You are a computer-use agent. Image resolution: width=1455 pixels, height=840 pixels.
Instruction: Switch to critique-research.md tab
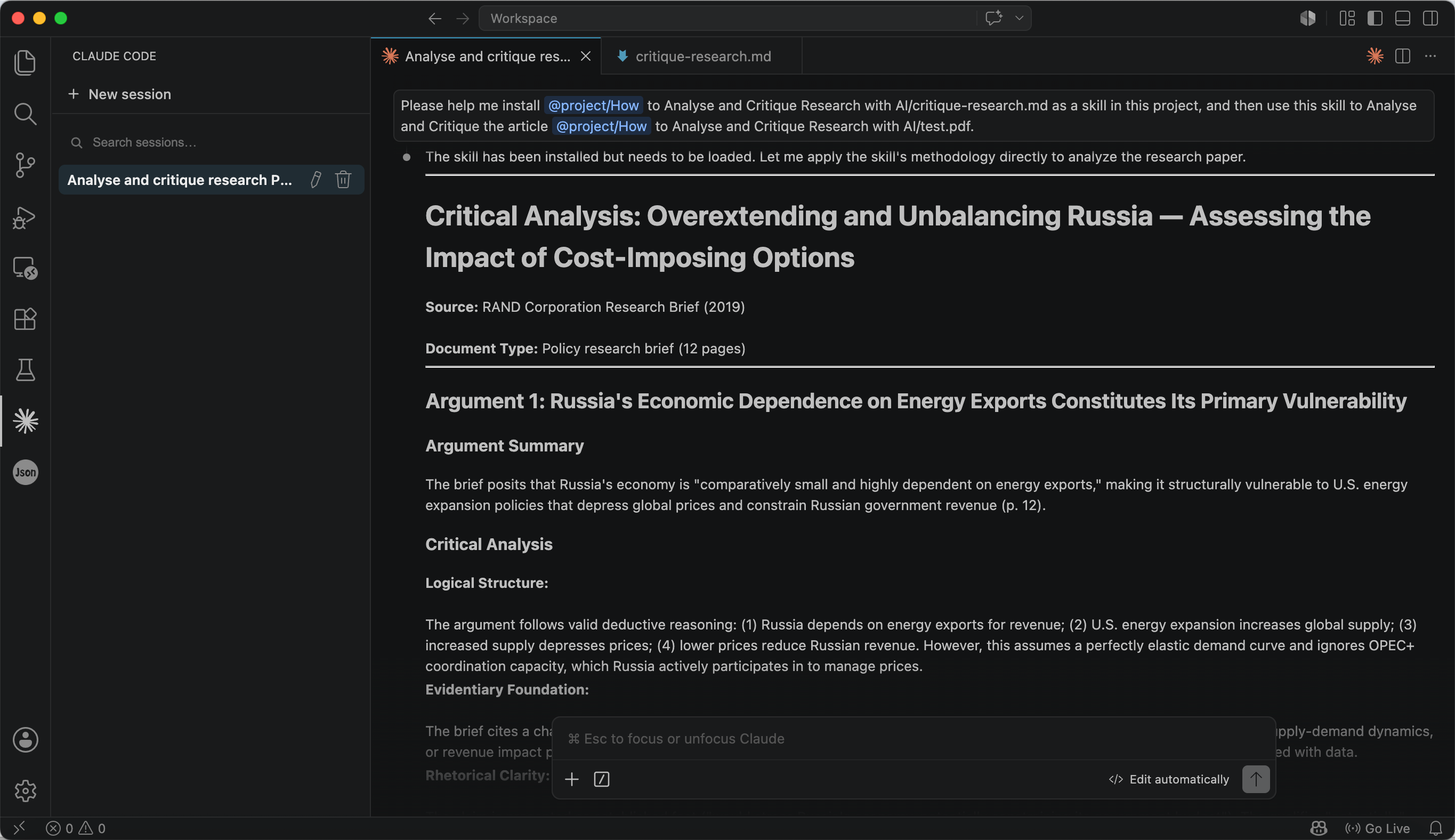pyautogui.click(x=702, y=56)
